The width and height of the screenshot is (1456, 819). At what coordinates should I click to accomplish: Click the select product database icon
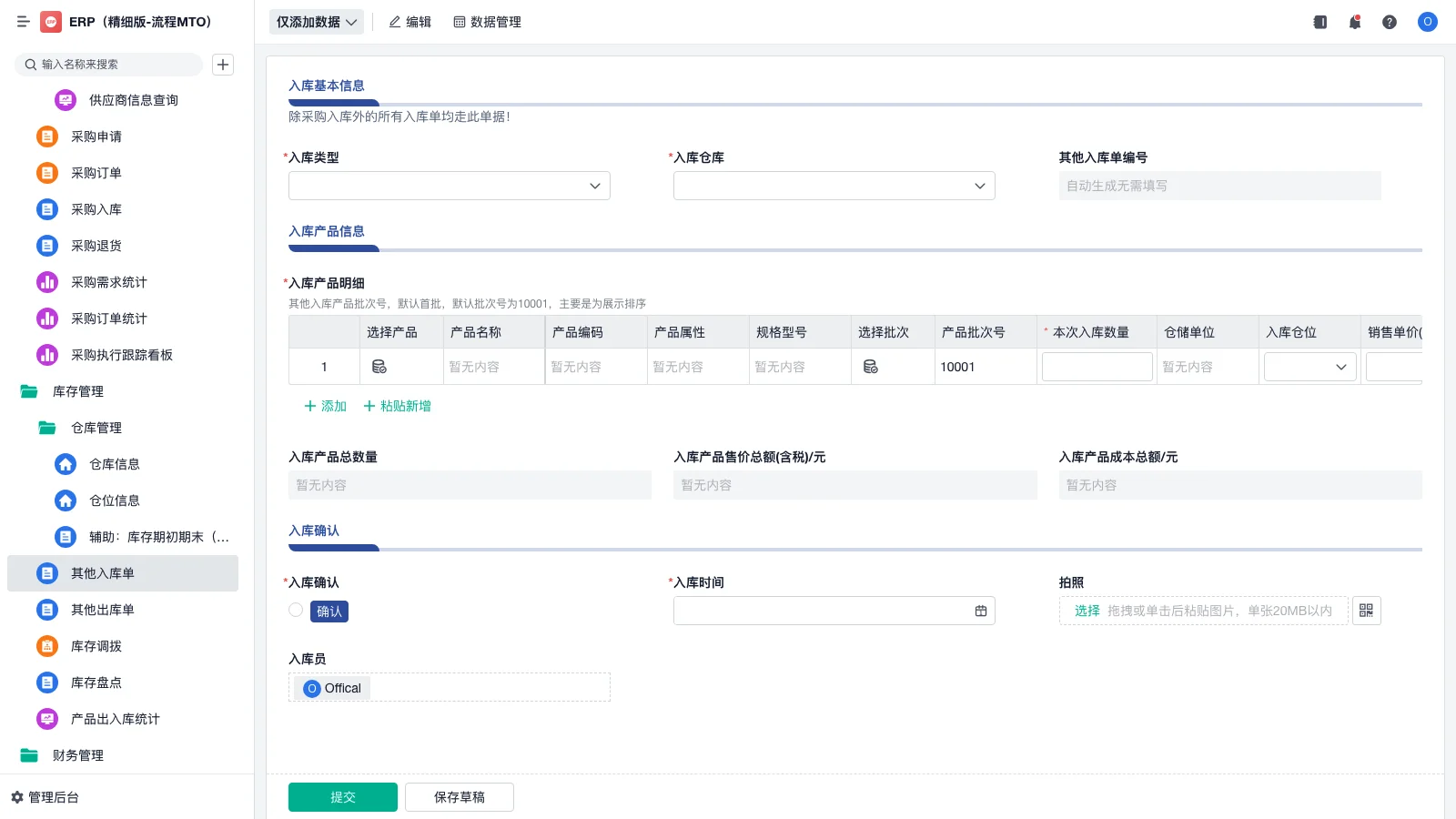[379, 367]
